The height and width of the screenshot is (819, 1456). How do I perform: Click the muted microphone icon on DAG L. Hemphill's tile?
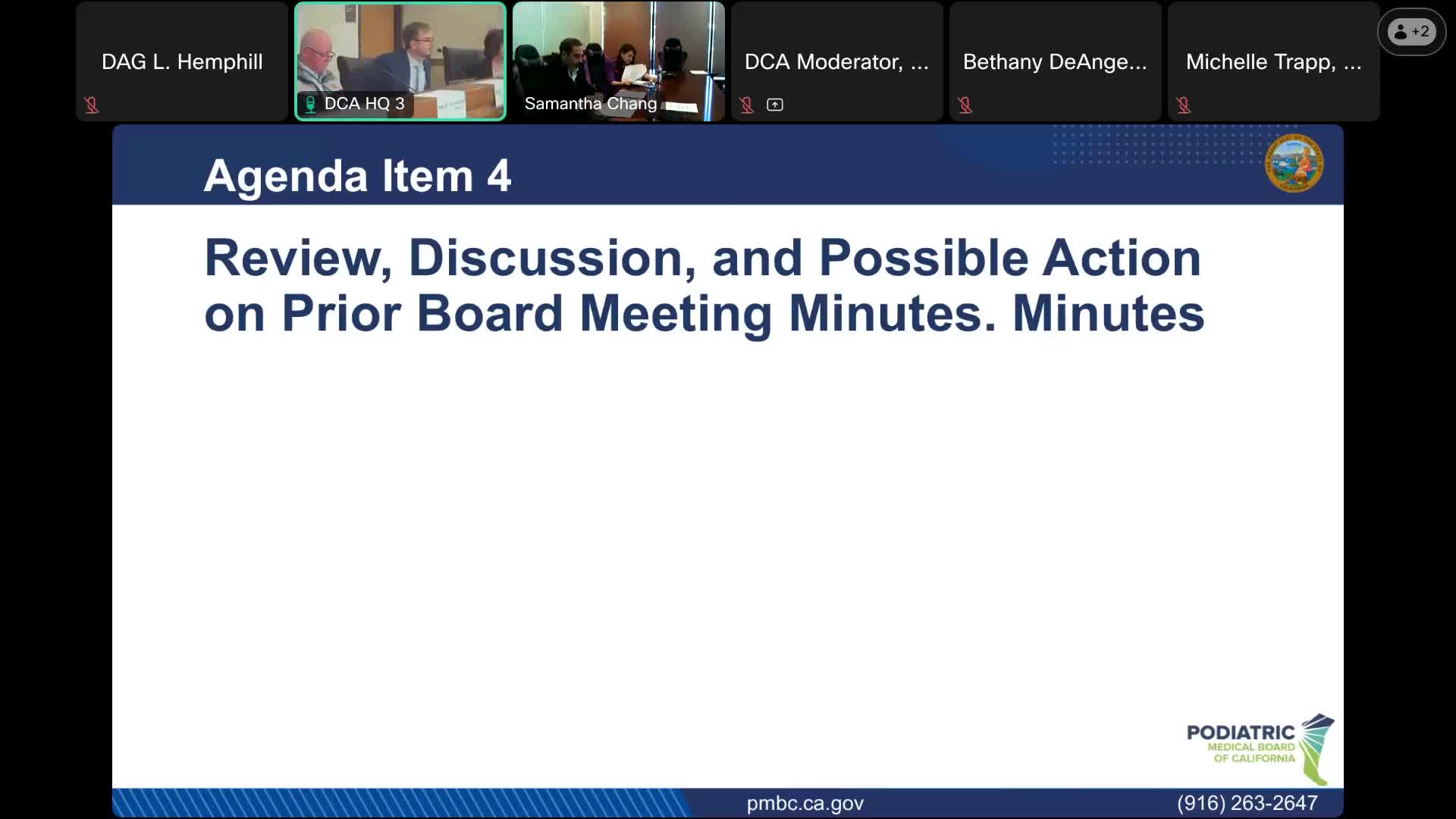coord(93,105)
